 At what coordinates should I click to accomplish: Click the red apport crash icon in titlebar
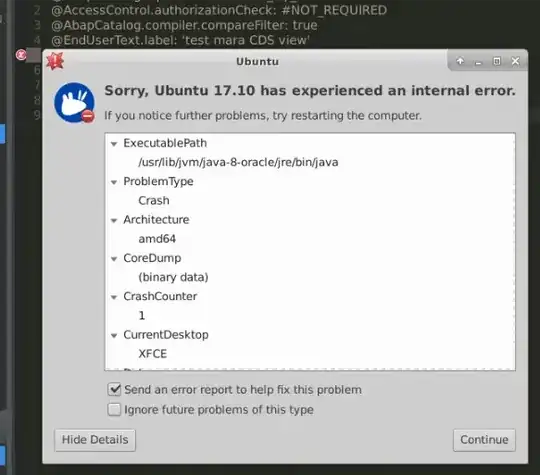(x=55, y=61)
